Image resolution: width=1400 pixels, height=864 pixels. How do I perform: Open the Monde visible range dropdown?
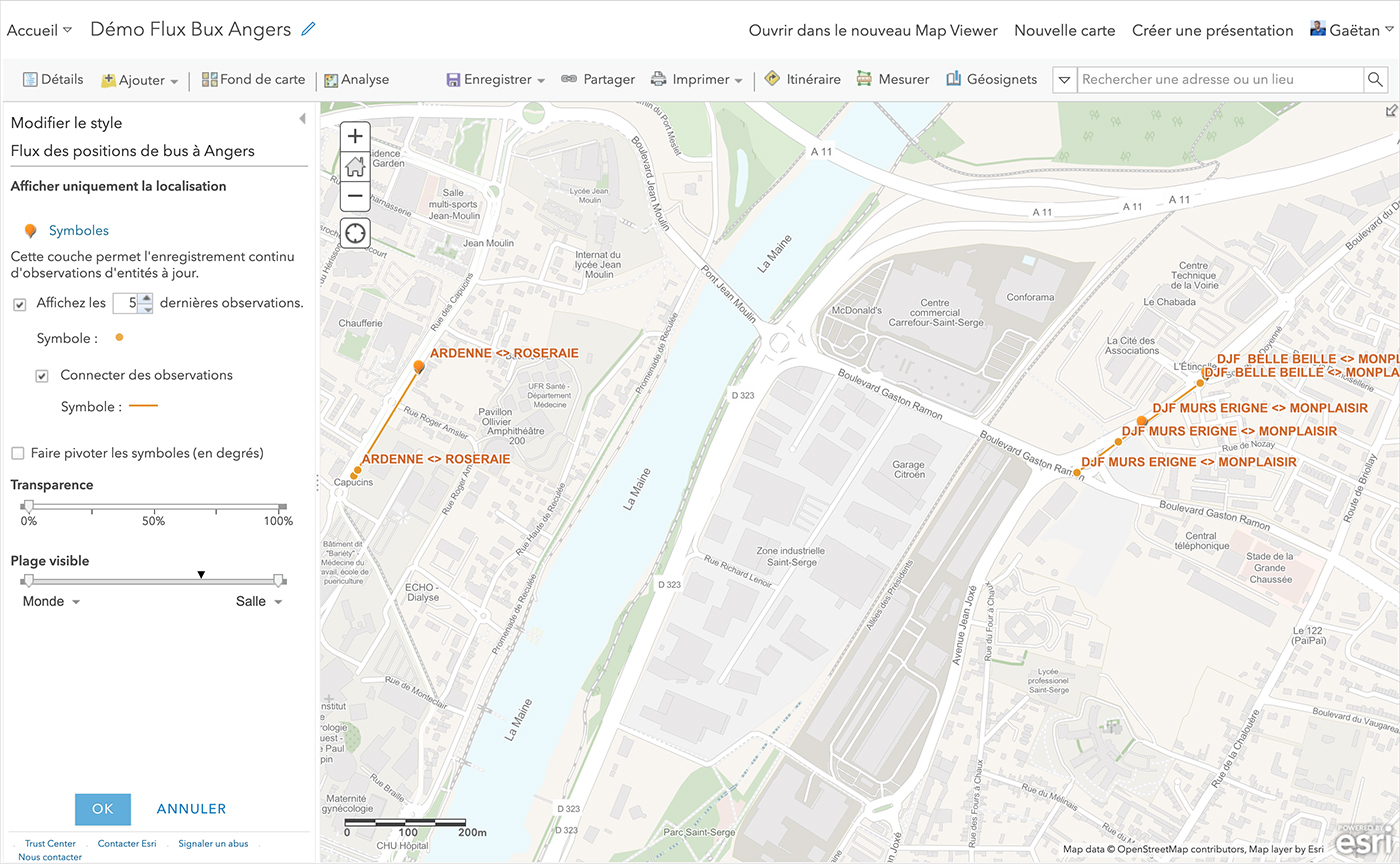pyautogui.click(x=52, y=602)
